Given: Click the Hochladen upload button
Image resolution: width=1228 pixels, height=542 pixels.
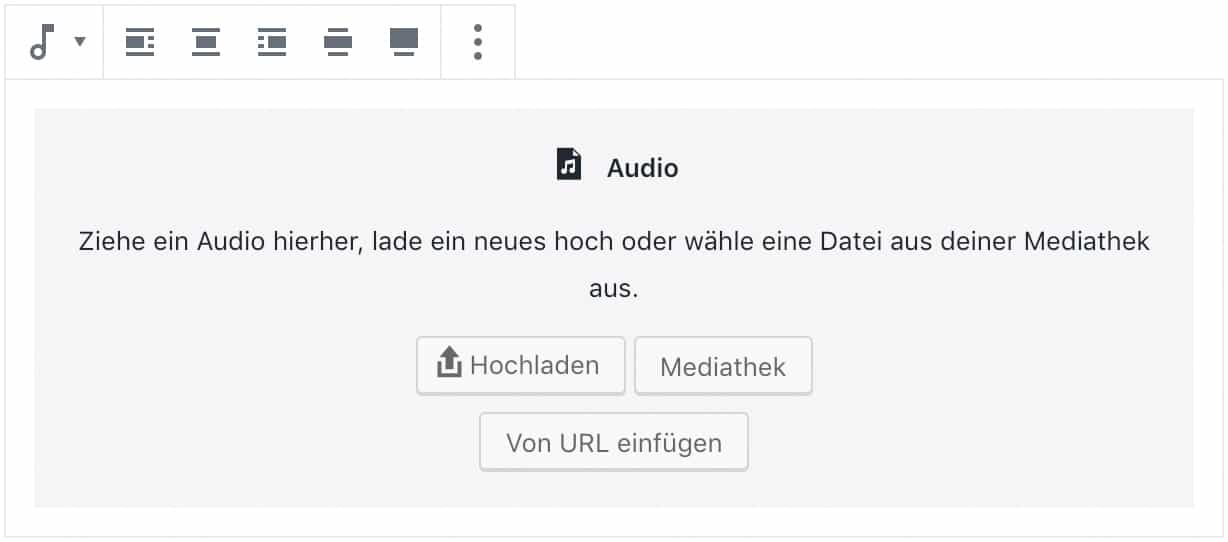Looking at the screenshot, I should coord(520,365).
